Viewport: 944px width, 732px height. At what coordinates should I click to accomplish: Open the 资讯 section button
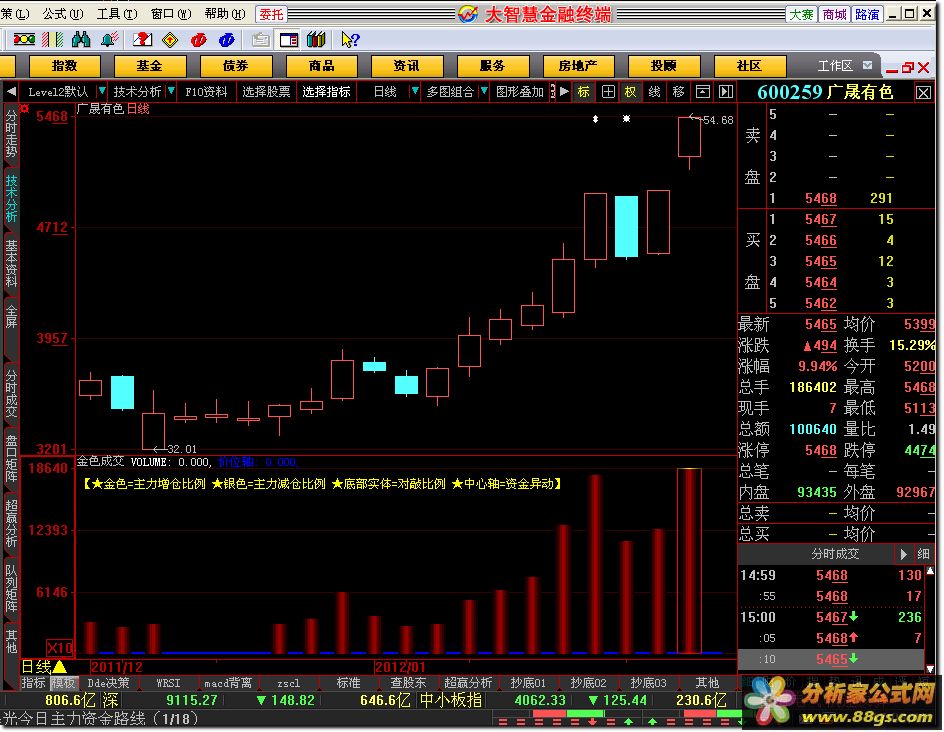(406, 66)
